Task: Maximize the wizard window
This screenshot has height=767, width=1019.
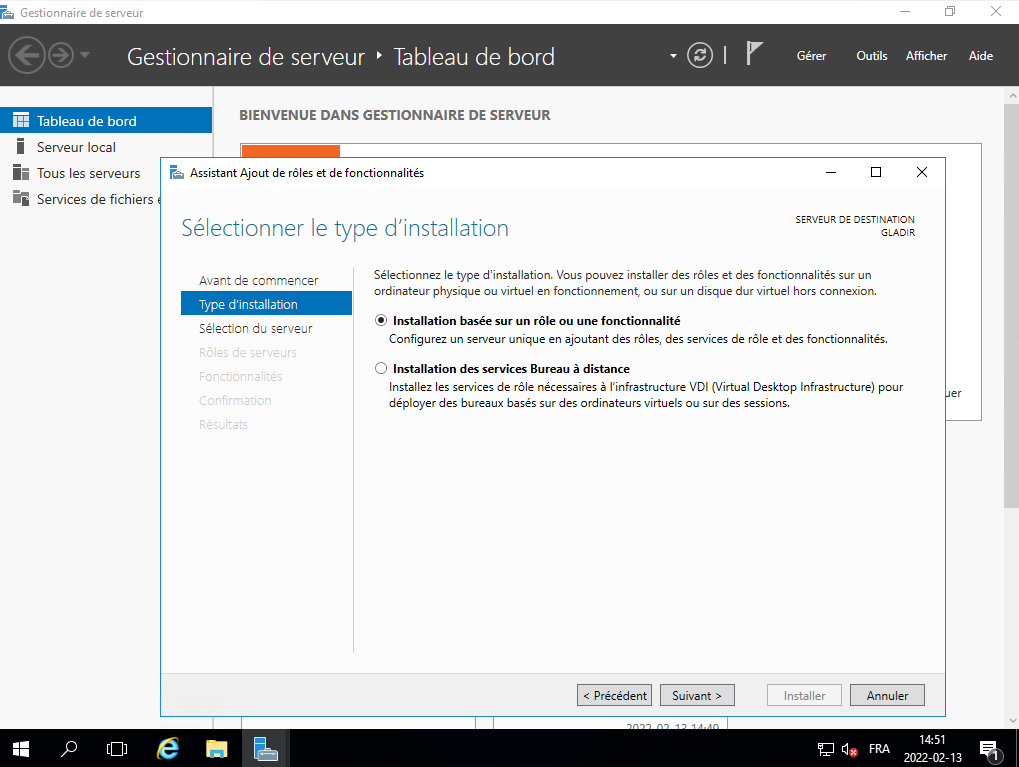Action: click(876, 172)
